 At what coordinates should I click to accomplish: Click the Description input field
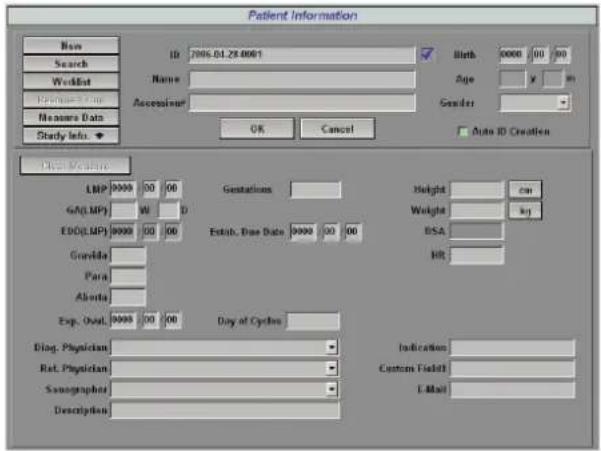(x=225, y=410)
